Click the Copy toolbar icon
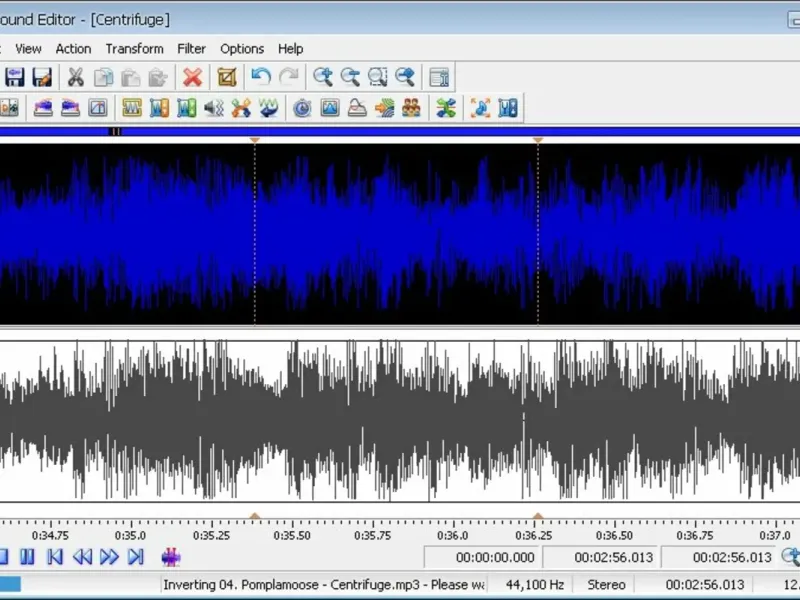 103,77
